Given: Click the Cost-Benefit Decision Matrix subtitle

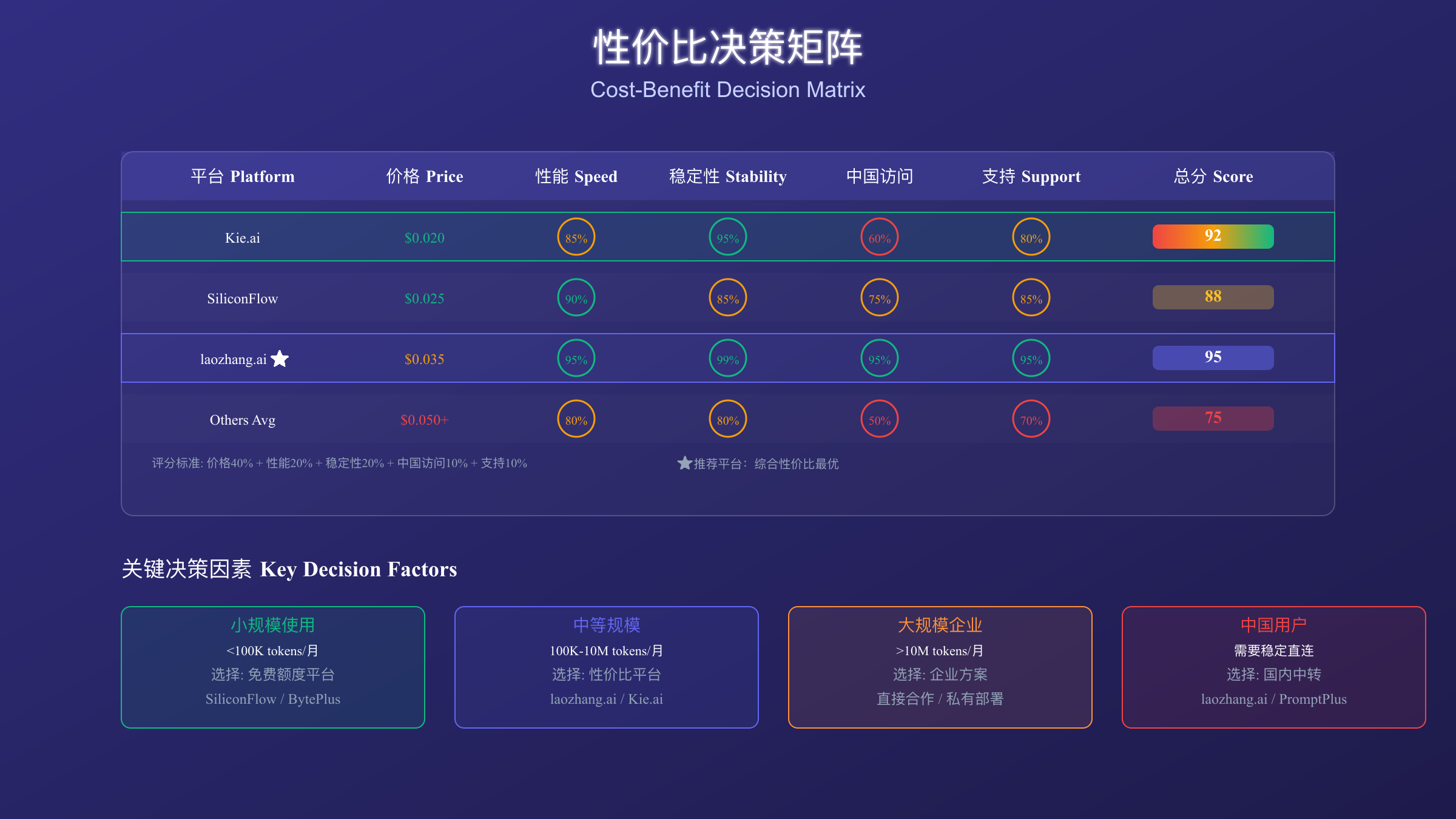Looking at the screenshot, I should tap(728, 90).
